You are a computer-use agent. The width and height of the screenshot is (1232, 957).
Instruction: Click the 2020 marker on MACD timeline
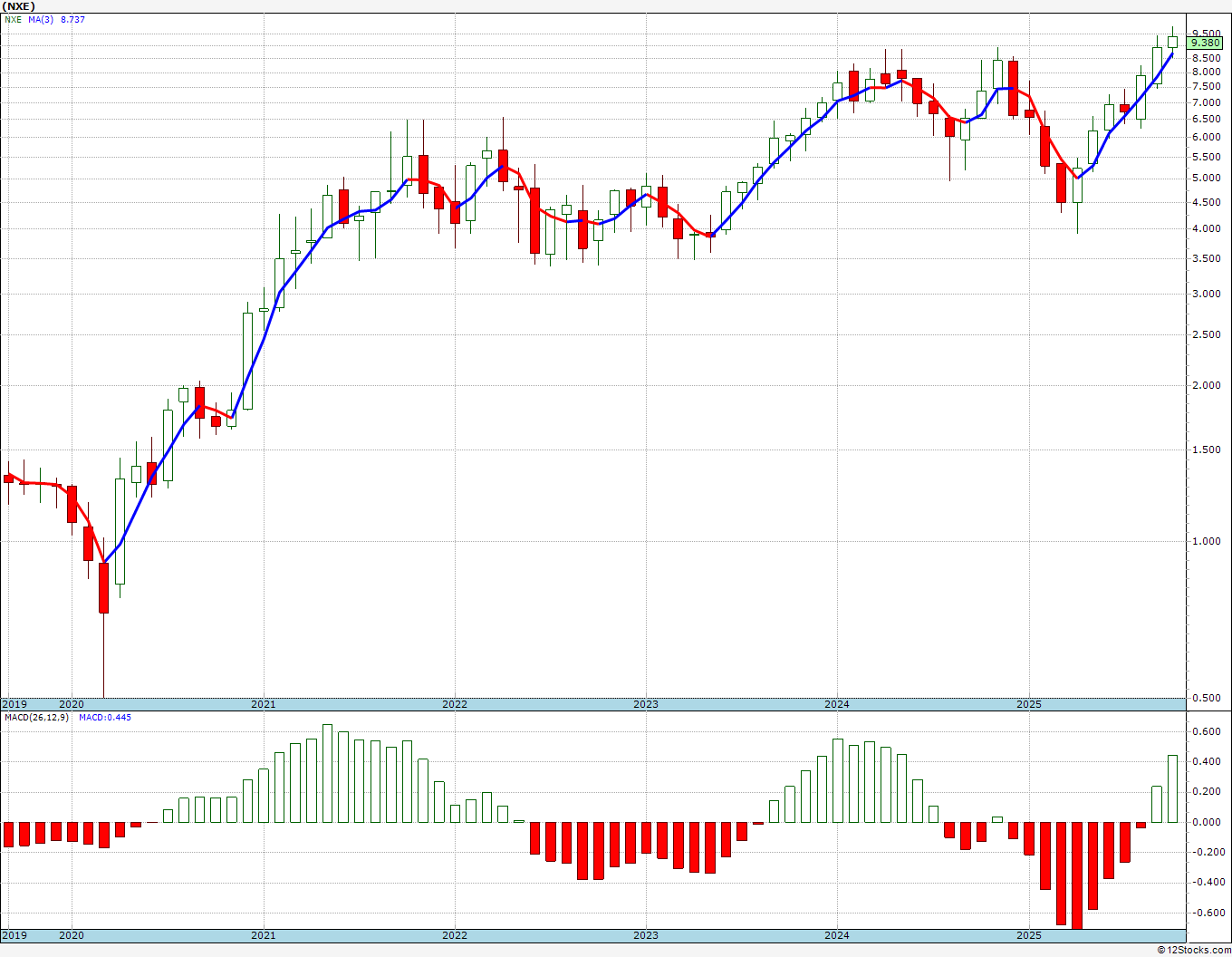pyautogui.click(x=71, y=935)
